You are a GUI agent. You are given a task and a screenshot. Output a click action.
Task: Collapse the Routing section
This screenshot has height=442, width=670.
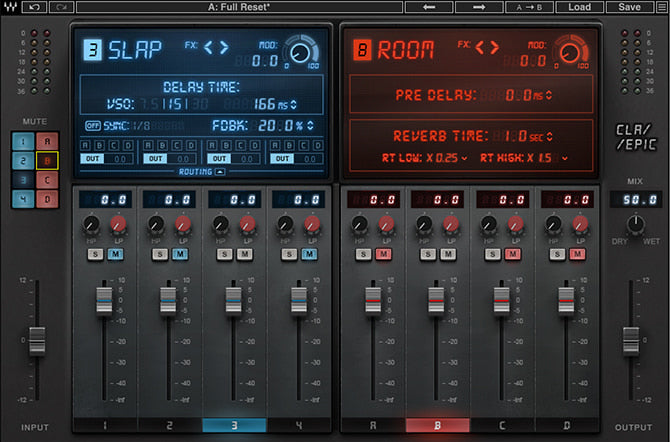click(x=220, y=172)
